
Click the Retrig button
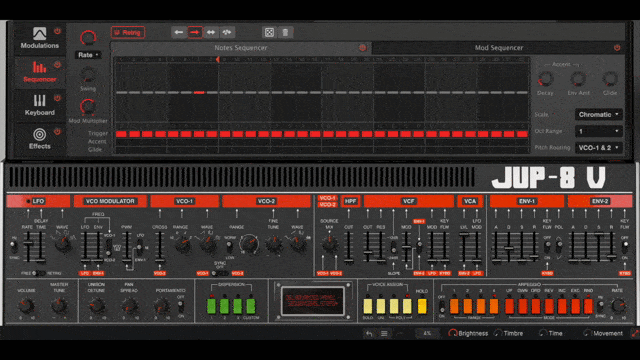click(x=128, y=32)
